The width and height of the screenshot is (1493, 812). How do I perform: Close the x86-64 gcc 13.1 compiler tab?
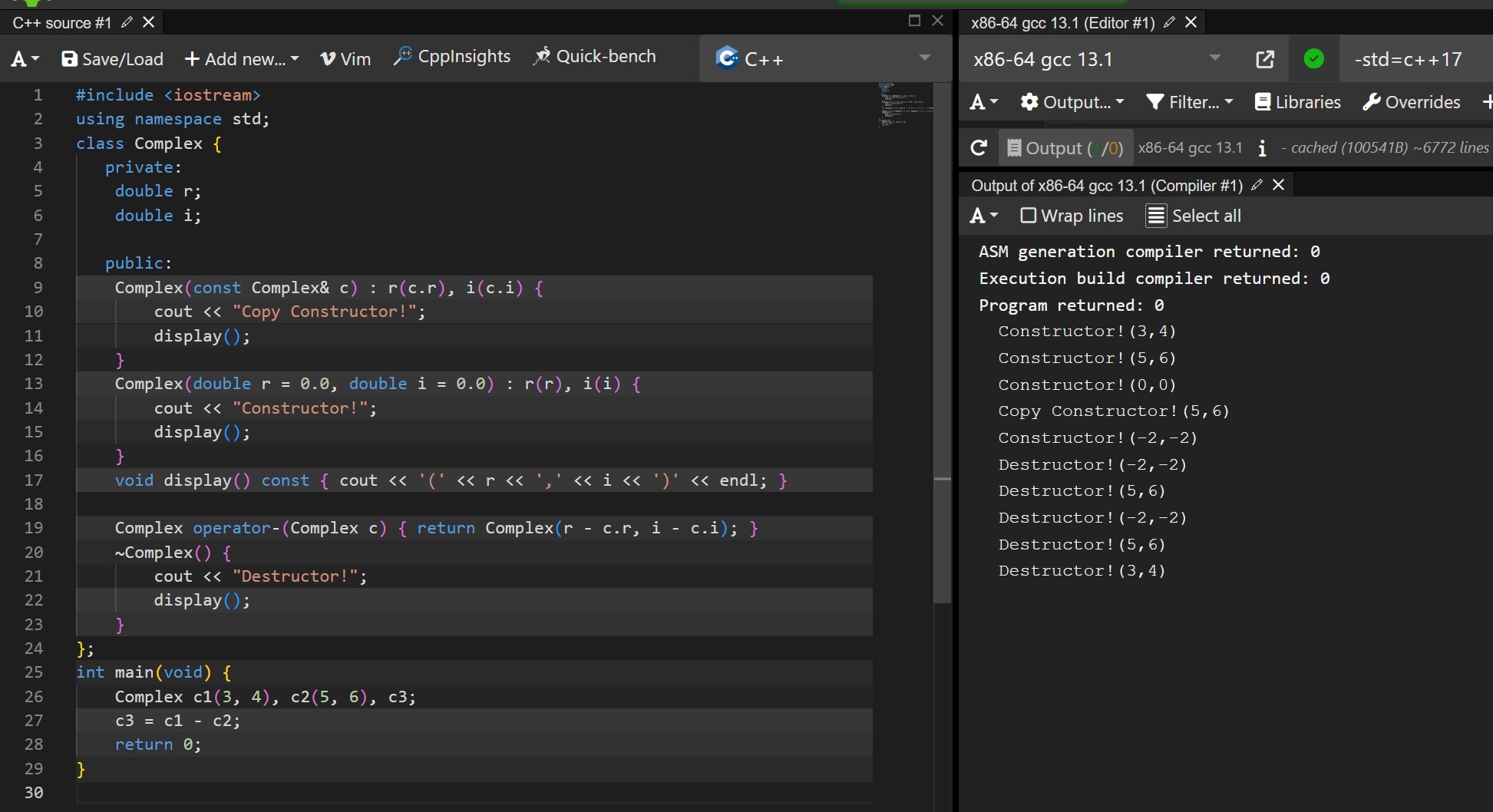pyautogui.click(x=1191, y=22)
